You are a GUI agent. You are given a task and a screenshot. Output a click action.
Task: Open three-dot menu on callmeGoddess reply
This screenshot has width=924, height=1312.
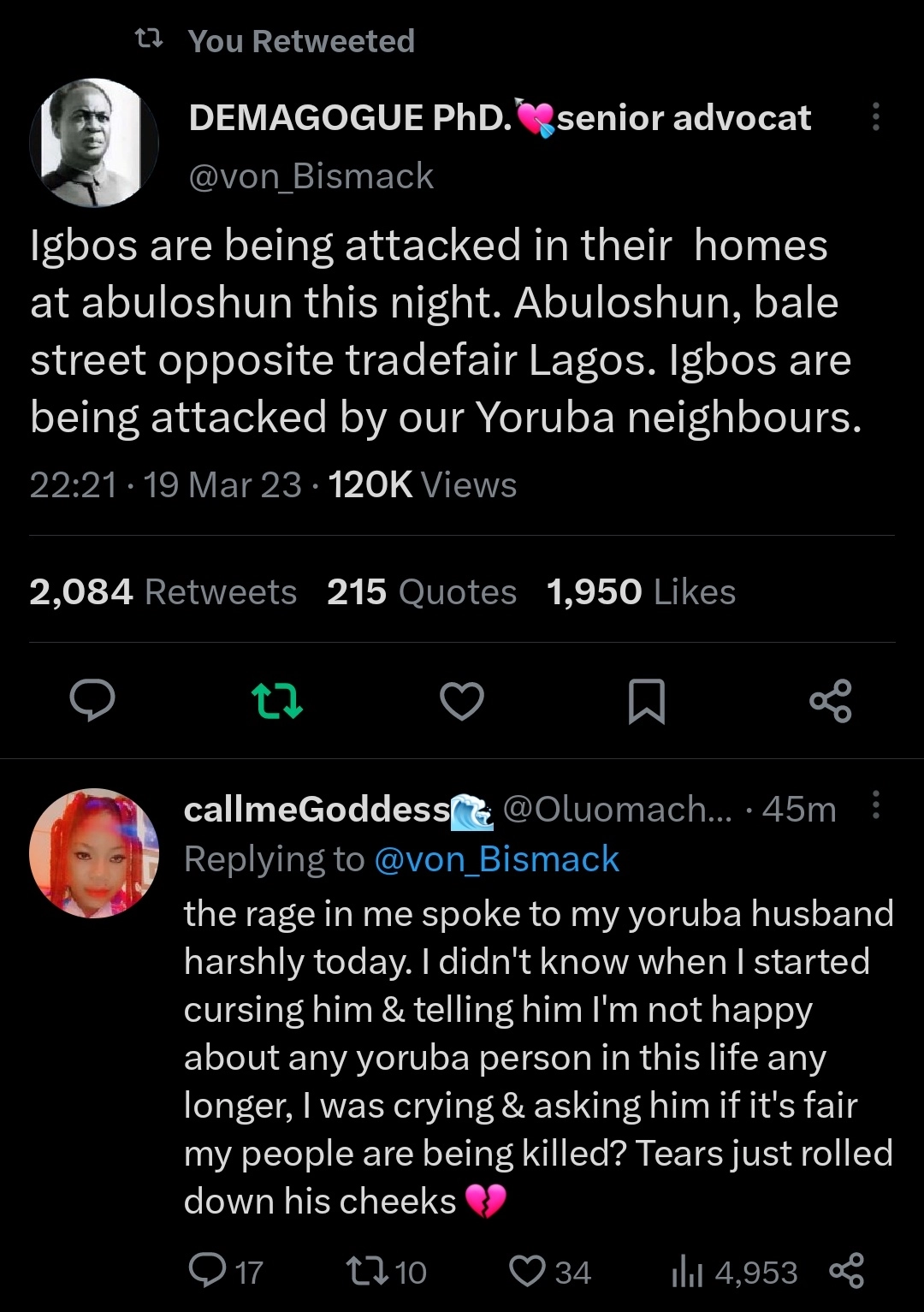[x=875, y=805]
